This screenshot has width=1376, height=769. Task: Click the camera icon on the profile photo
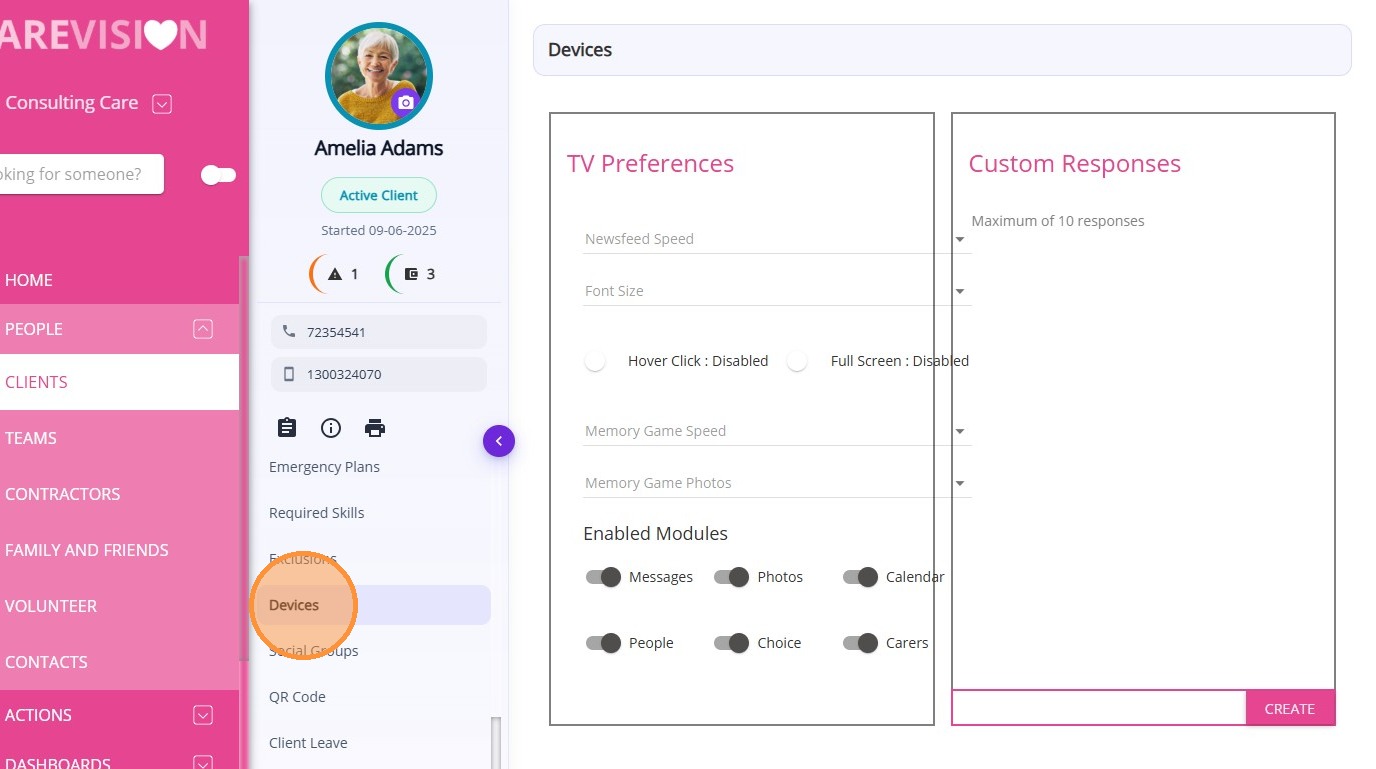pyautogui.click(x=405, y=103)
